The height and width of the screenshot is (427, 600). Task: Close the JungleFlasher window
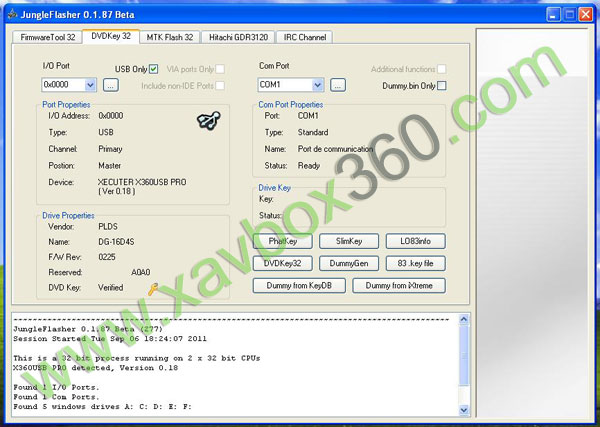point(585,15)
